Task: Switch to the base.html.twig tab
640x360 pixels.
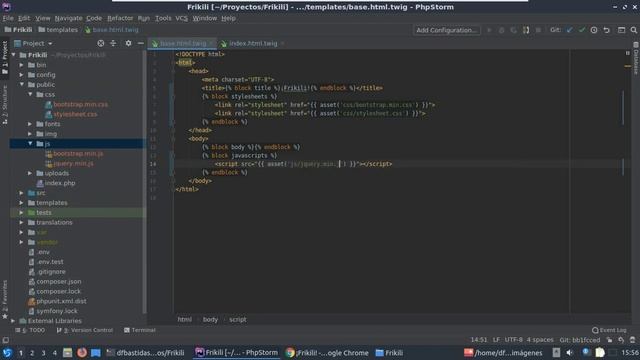Action: tap(182, 43)
